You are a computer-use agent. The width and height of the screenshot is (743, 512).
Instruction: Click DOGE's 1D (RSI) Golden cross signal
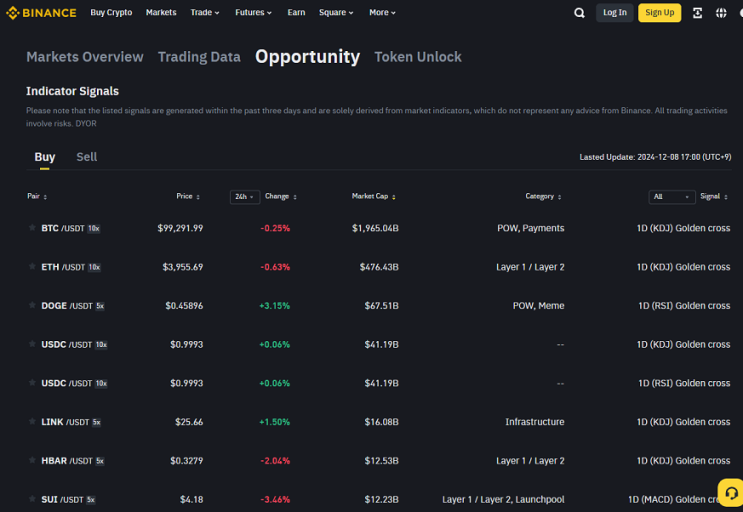pyautogui.click(x=684, y=306)
